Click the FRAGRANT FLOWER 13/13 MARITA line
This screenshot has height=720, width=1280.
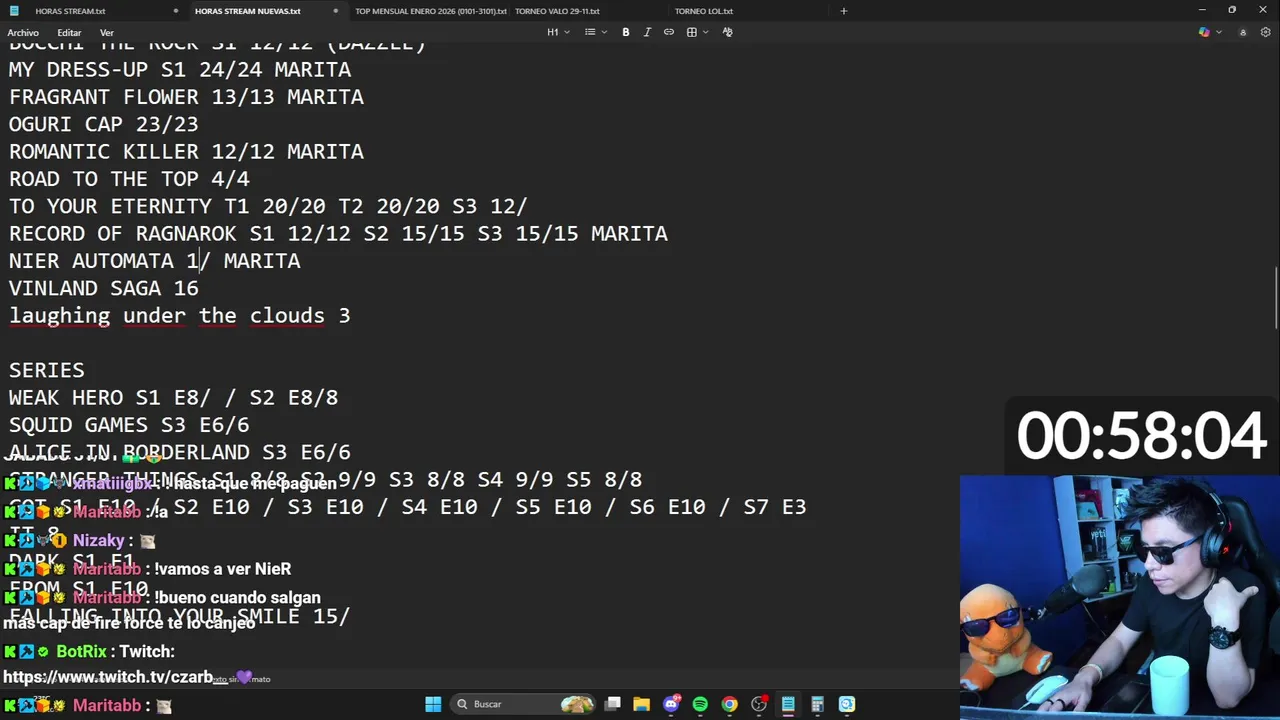coord(186,97)
